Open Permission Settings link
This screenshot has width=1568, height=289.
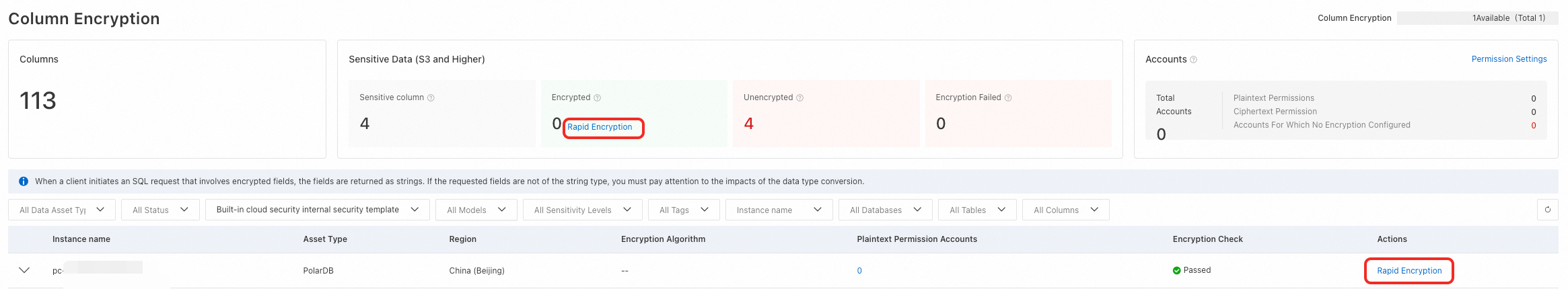1509,59
